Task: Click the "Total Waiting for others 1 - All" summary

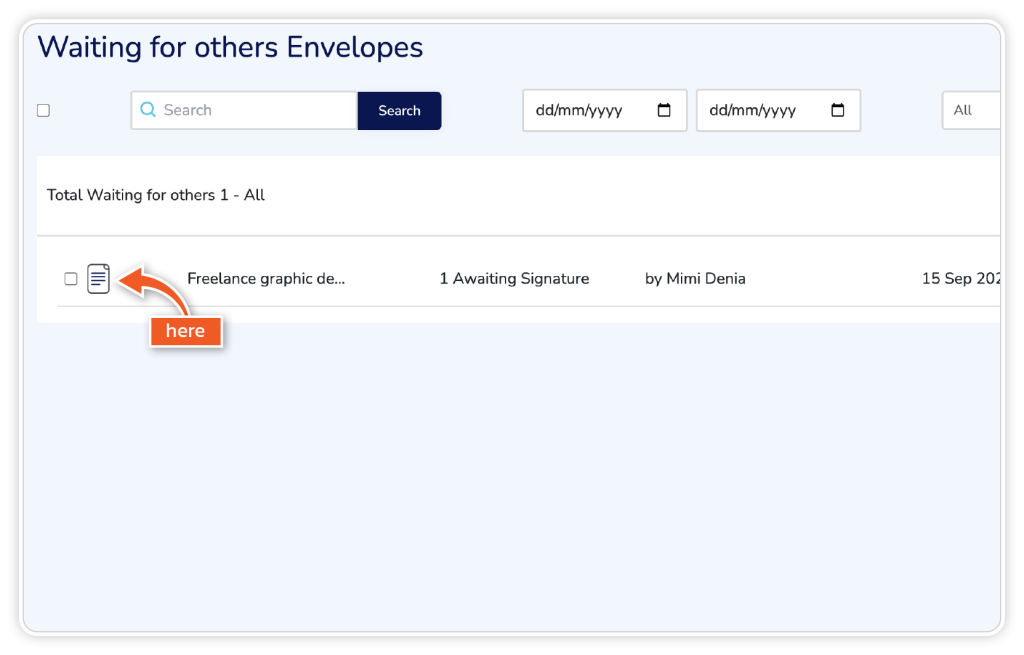Action: point(156,195)
